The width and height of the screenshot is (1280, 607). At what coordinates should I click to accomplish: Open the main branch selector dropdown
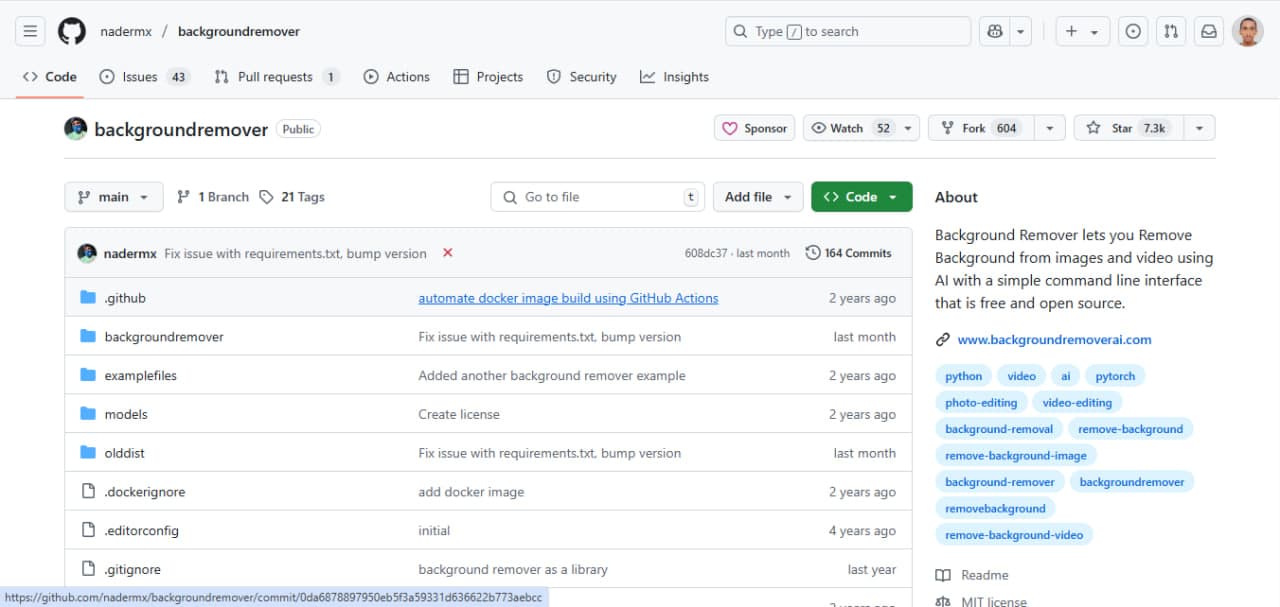tap(113, 197)
